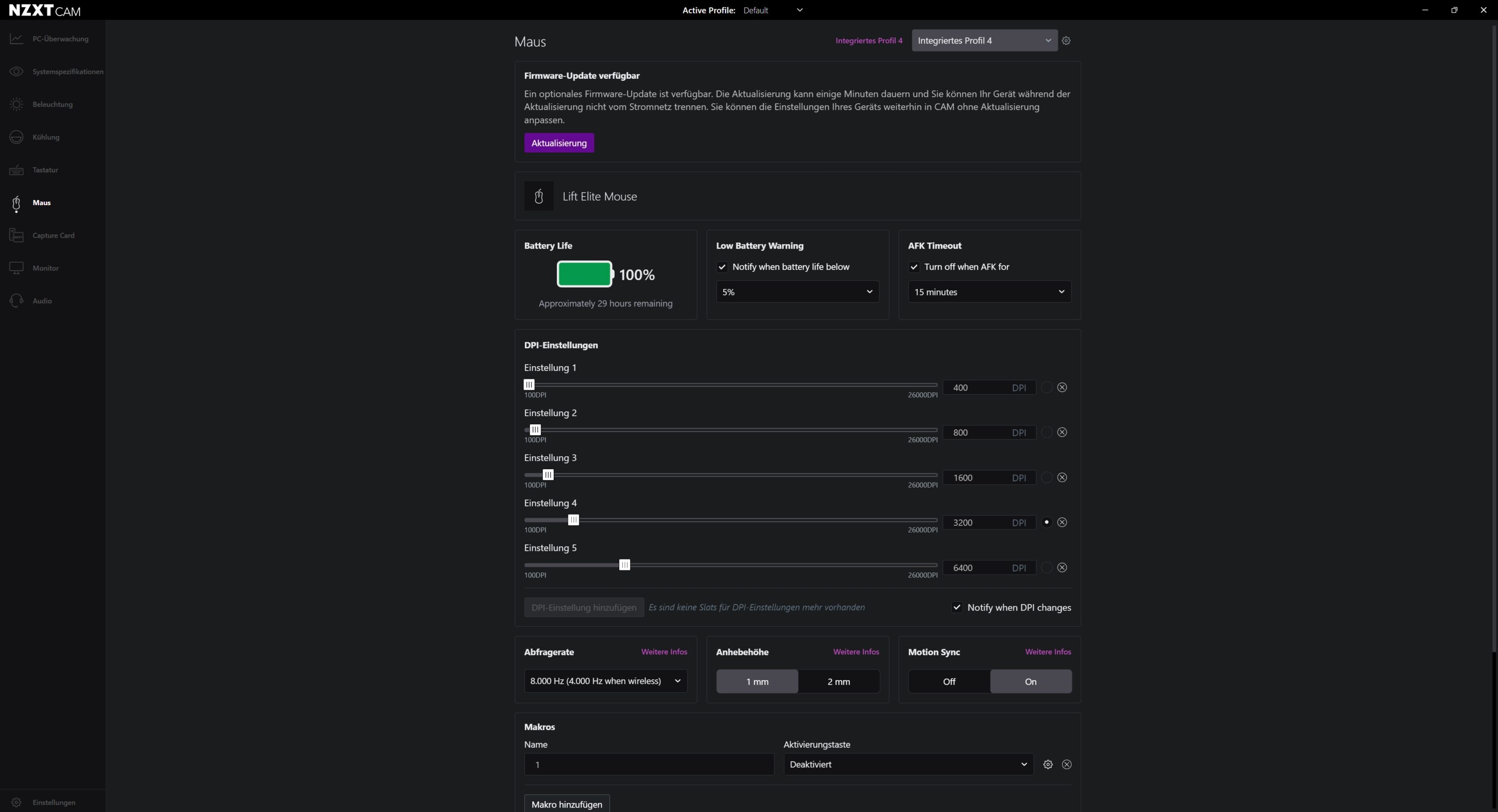Go to PC-Überwachung in sidebar
The image size is (1498, 812).
60,39
